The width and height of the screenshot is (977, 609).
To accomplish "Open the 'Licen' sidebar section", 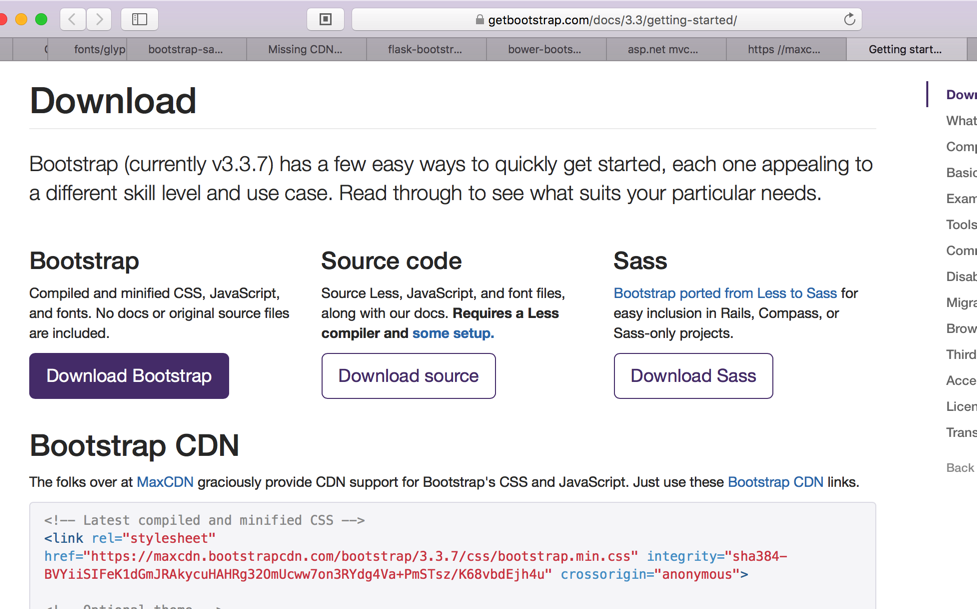I will [x=961, y=406].
